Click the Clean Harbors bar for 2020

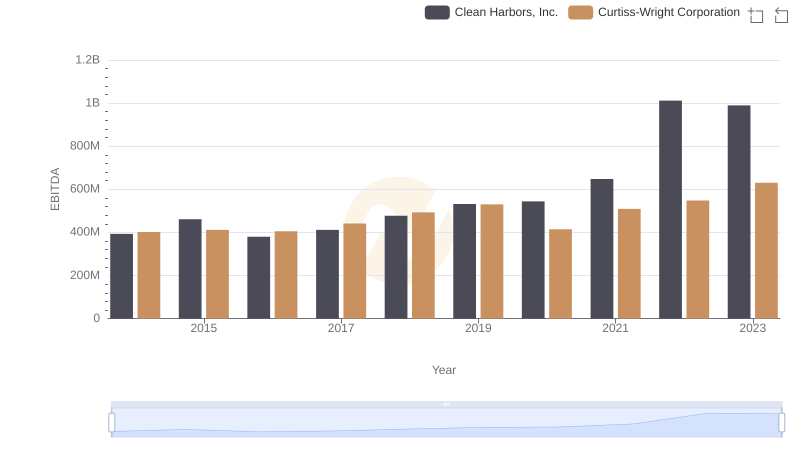[x=533, y=260]
